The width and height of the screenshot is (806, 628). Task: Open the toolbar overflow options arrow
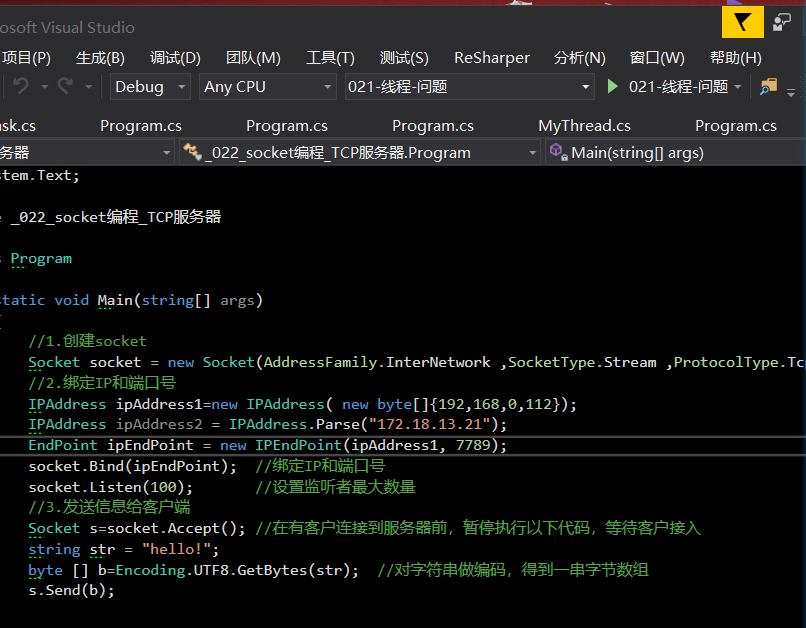tap(791, 93)
